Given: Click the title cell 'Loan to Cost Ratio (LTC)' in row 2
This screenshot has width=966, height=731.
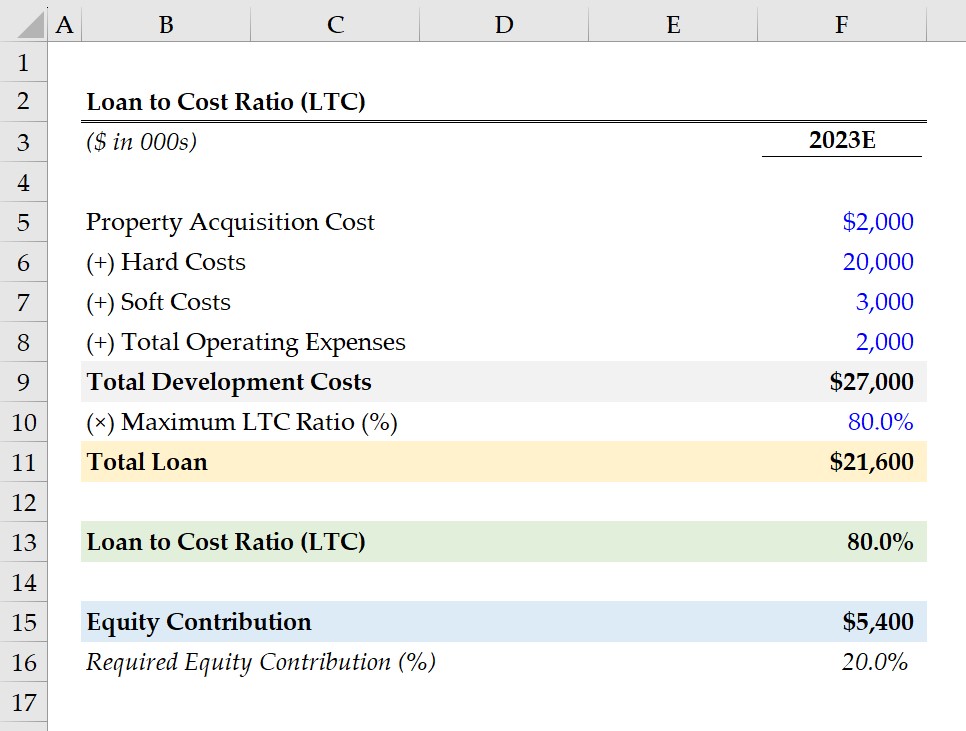Looking at the screenshot, I should coord(225,102).
